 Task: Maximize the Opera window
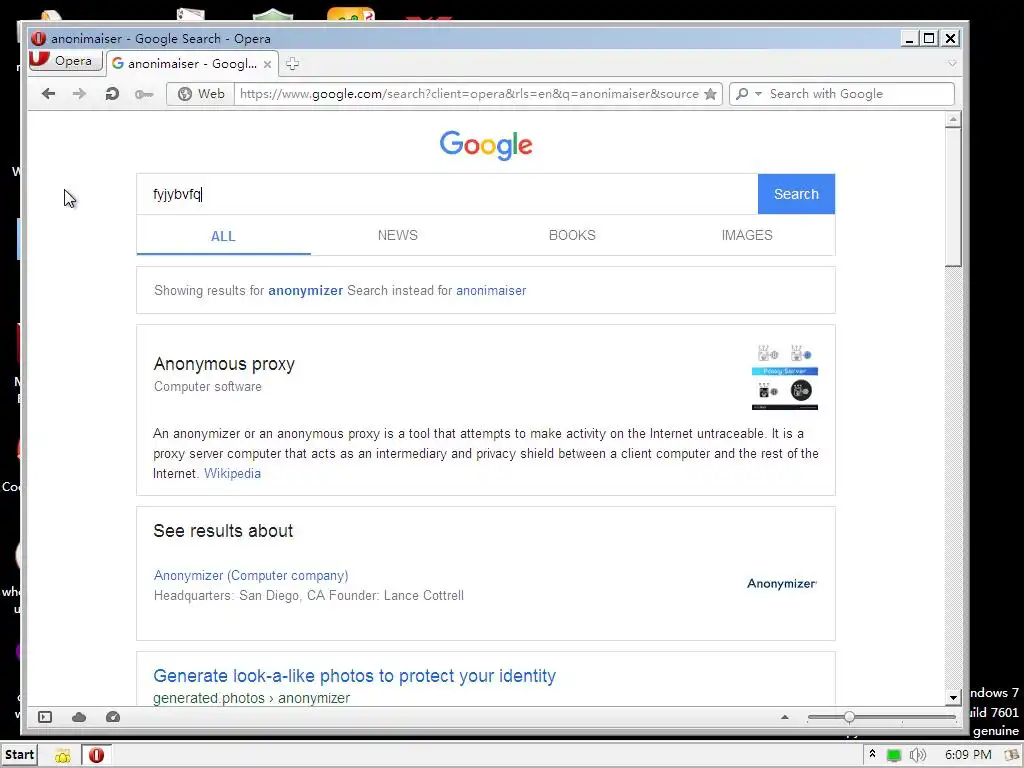(x=929, y=39)
